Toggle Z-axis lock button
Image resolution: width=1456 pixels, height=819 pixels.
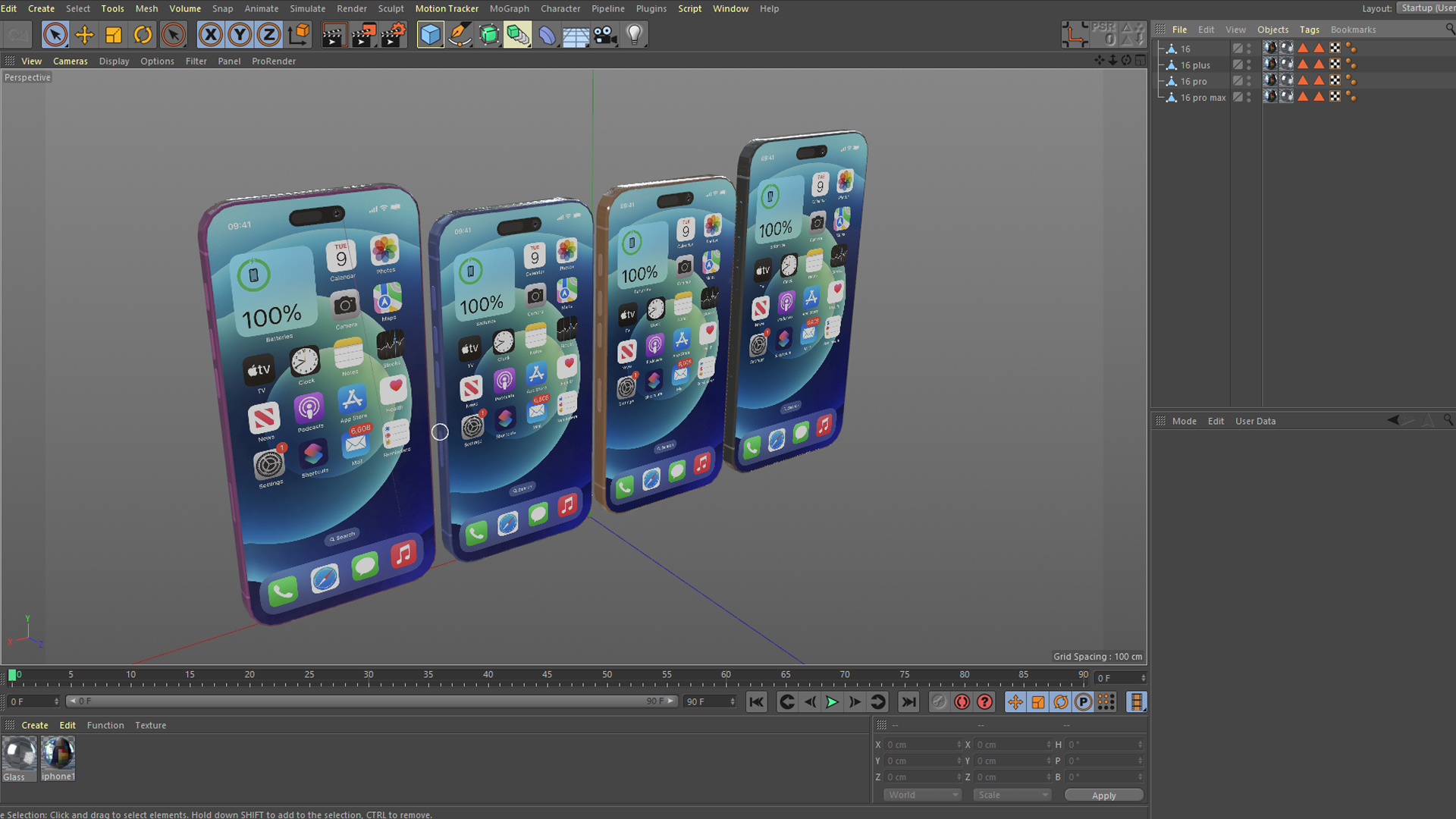[x=268, y=35]
